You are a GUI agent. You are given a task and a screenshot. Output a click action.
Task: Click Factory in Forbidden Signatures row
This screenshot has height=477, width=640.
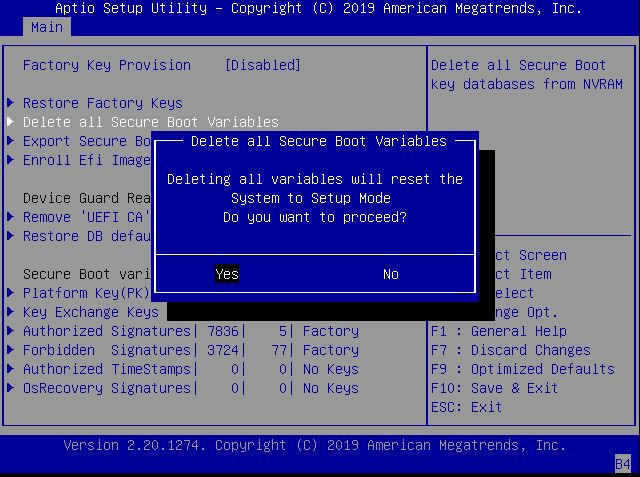[x=331, y=350]
